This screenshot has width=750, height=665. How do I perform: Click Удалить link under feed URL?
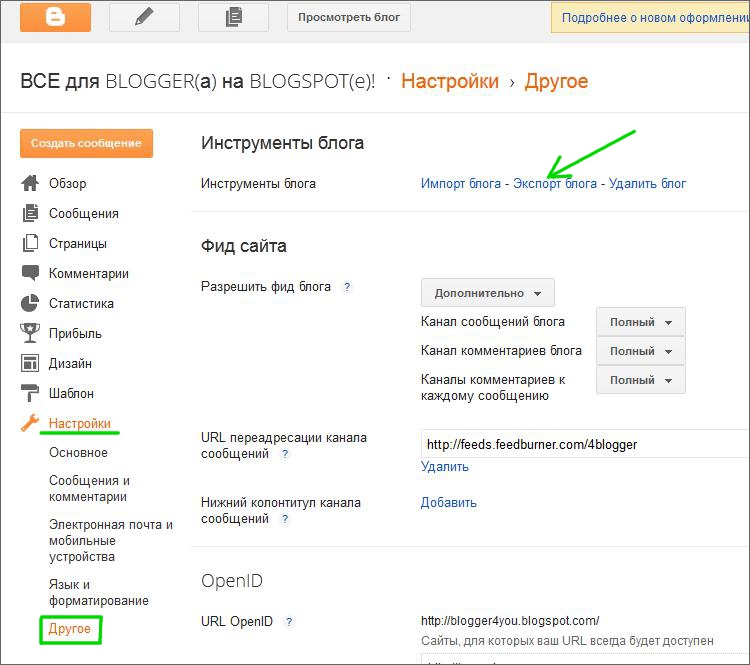tap(445, 466)
